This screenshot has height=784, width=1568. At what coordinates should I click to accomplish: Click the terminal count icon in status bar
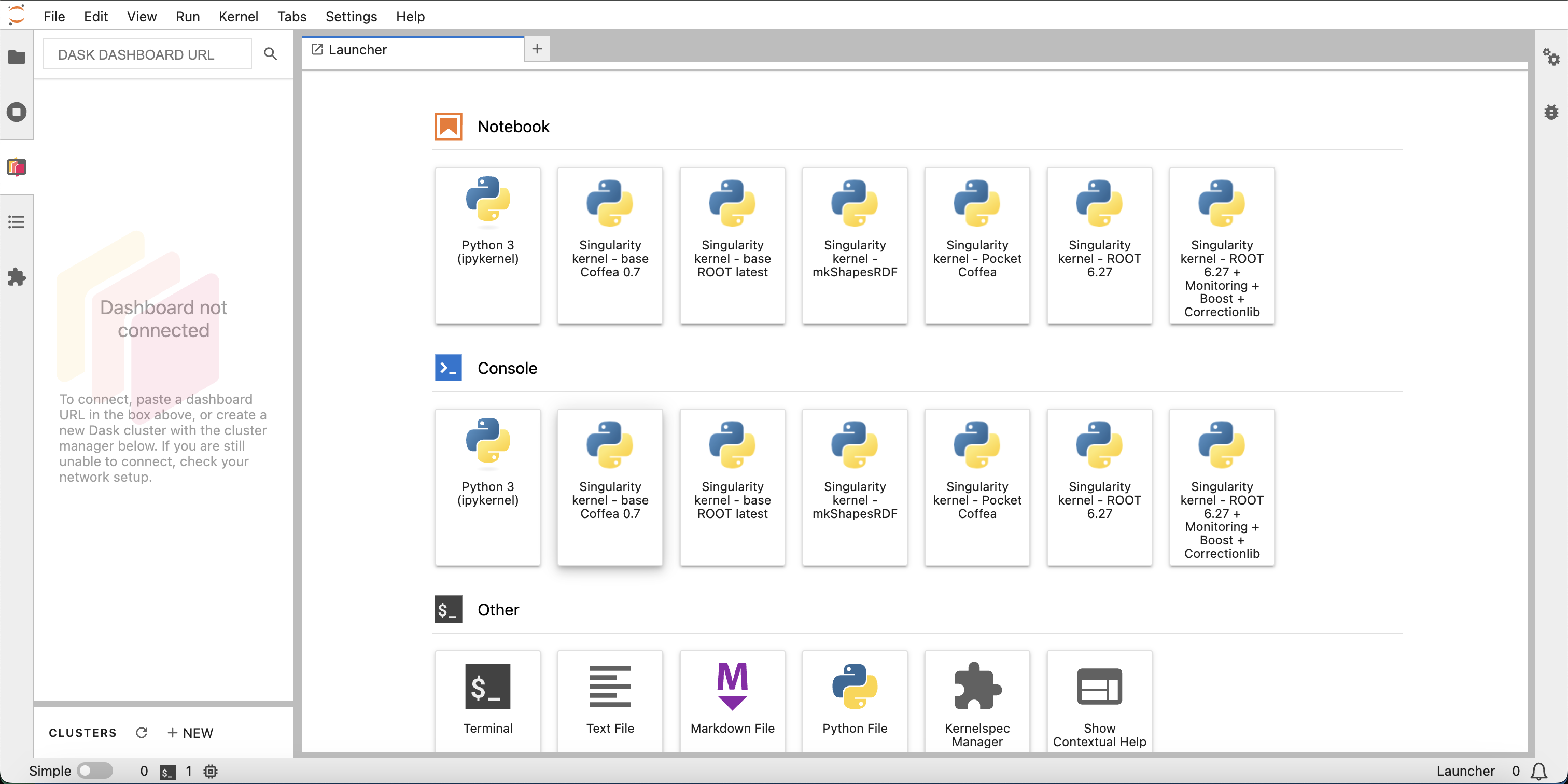pos(167,772)
